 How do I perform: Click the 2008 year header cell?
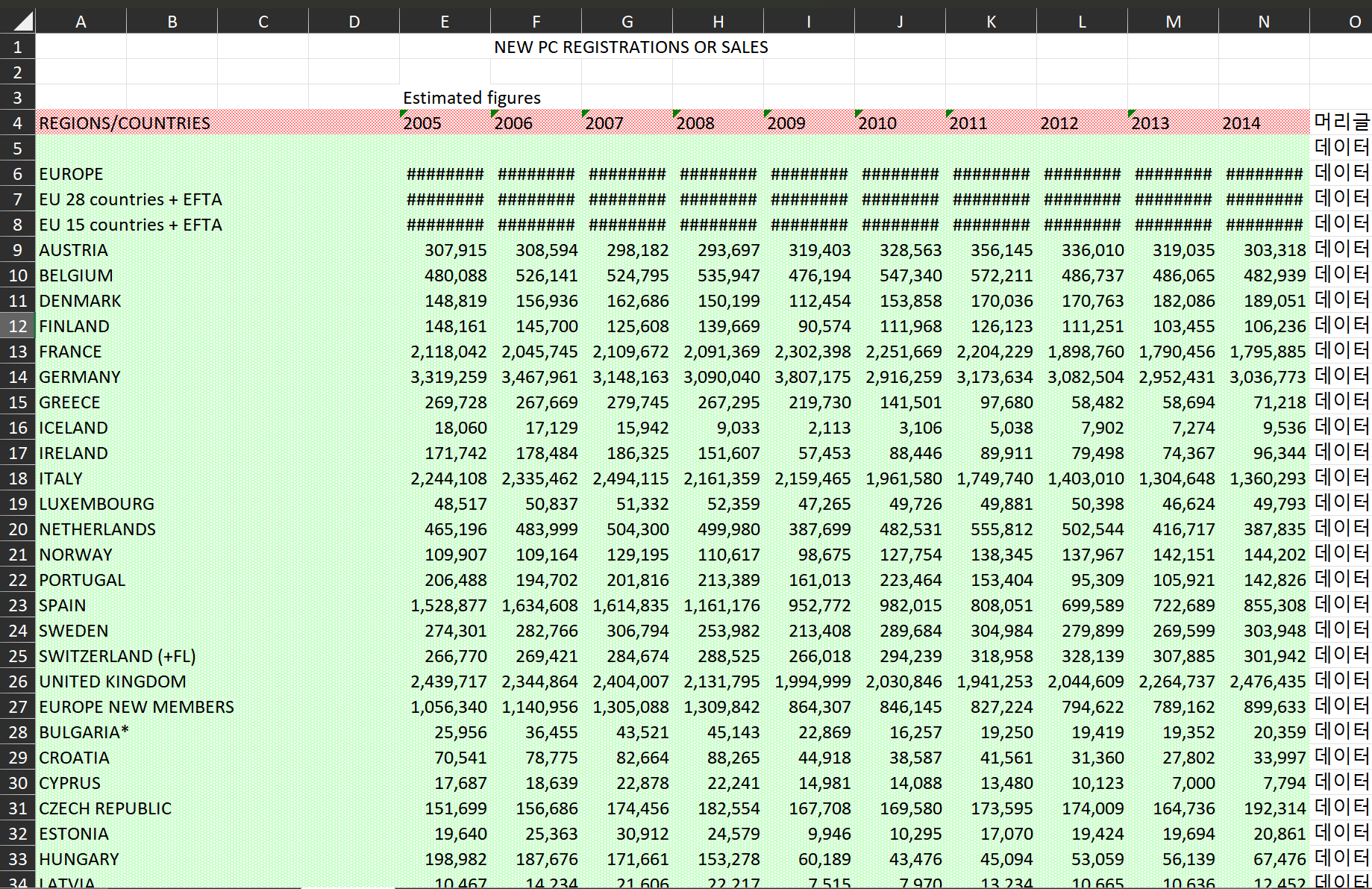tap(718, 123)
